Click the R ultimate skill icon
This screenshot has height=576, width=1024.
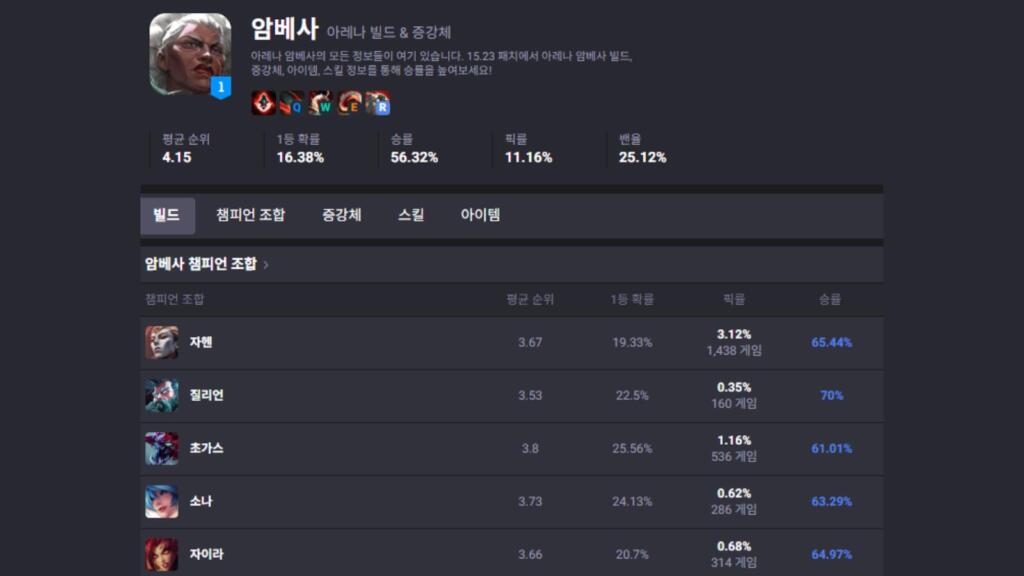tap(377, 103)
